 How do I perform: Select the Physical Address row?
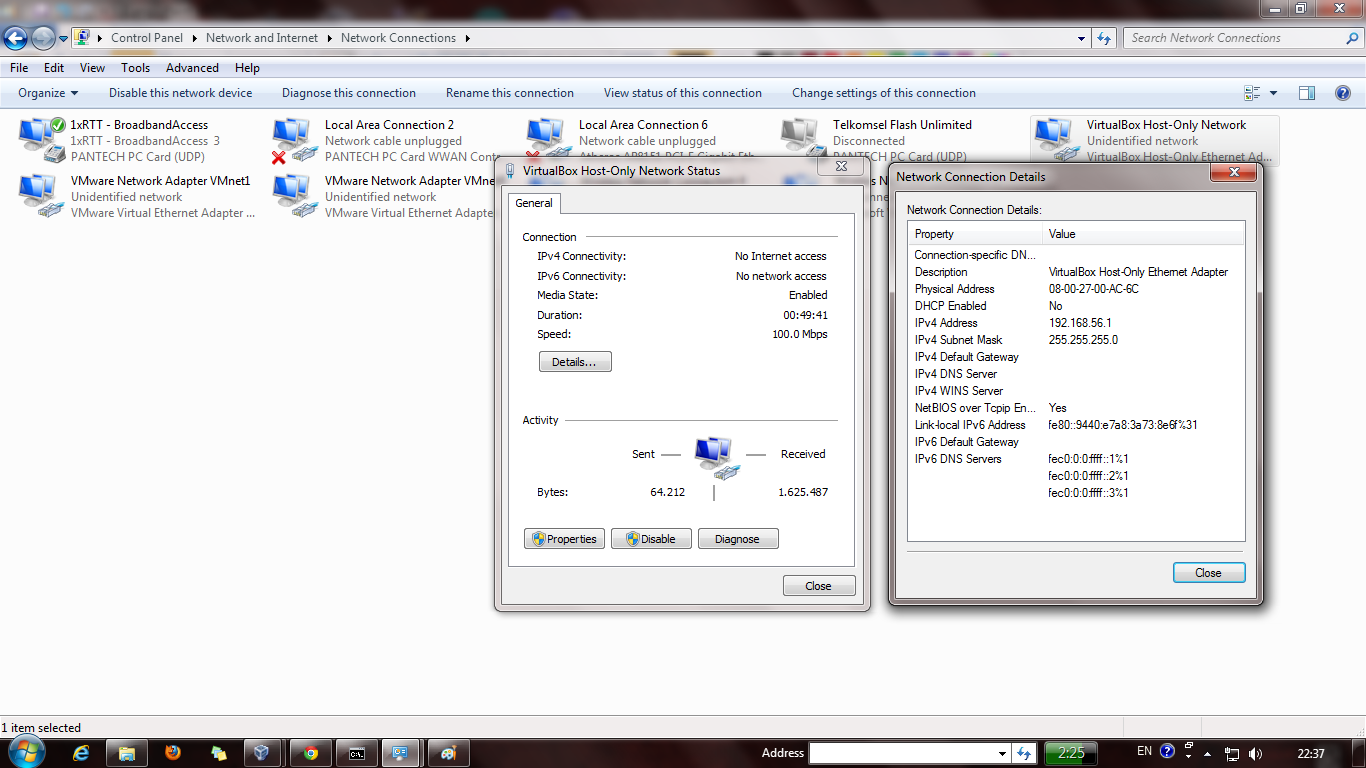[x=1076, y=289]
